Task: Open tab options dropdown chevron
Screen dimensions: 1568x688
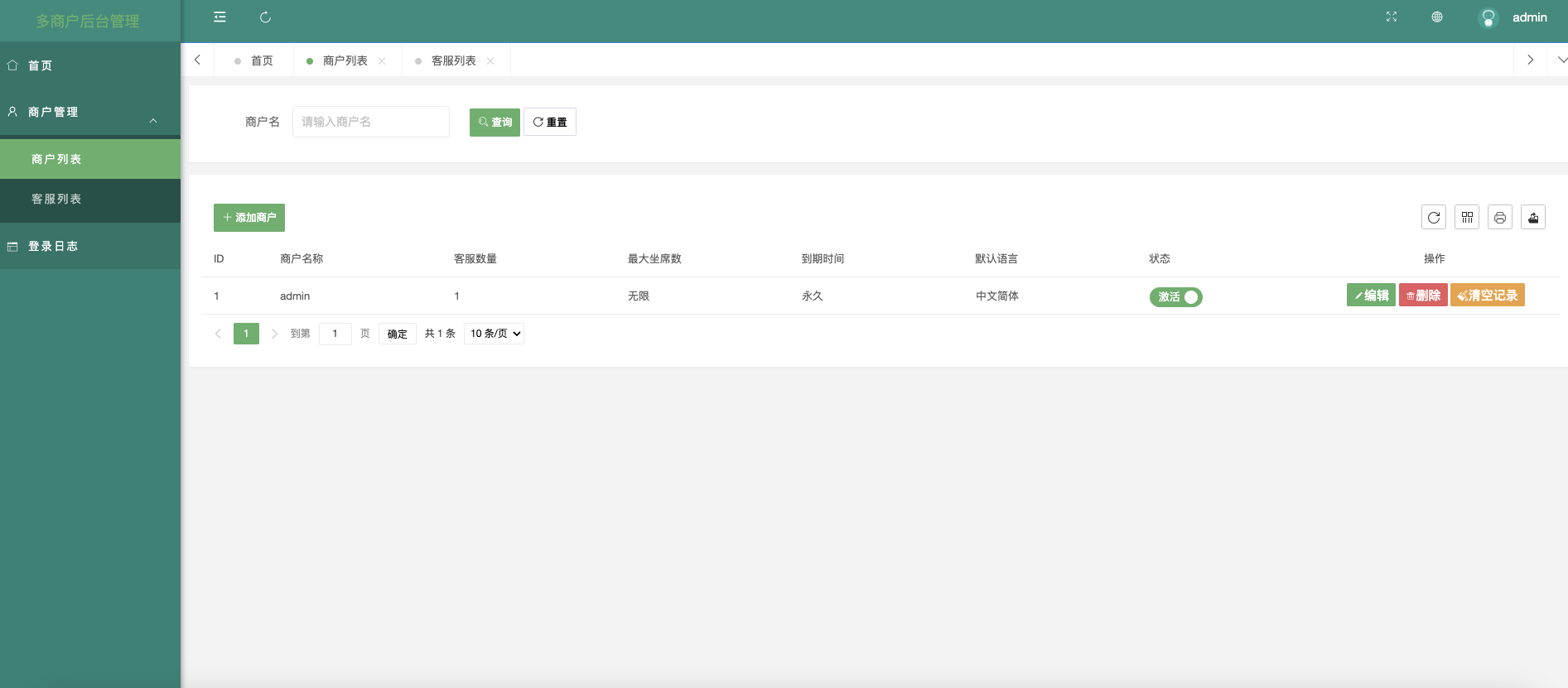Action: pyautogui.click(x=1562, y=60)
